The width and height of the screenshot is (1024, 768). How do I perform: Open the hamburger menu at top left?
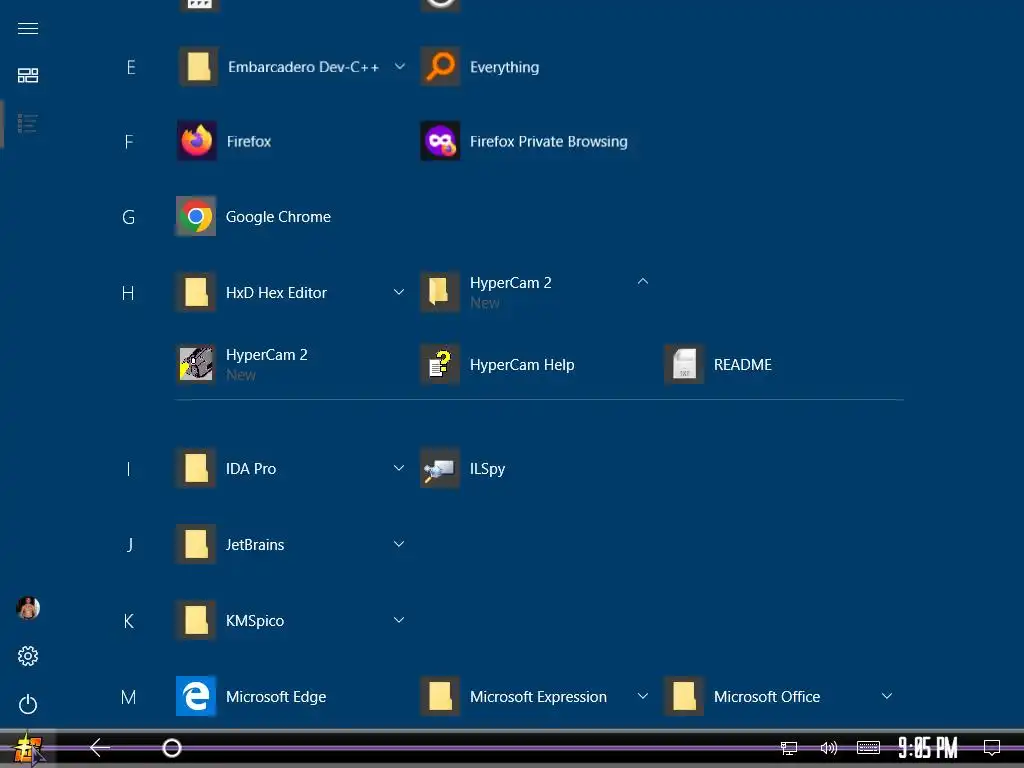point(28,29)
